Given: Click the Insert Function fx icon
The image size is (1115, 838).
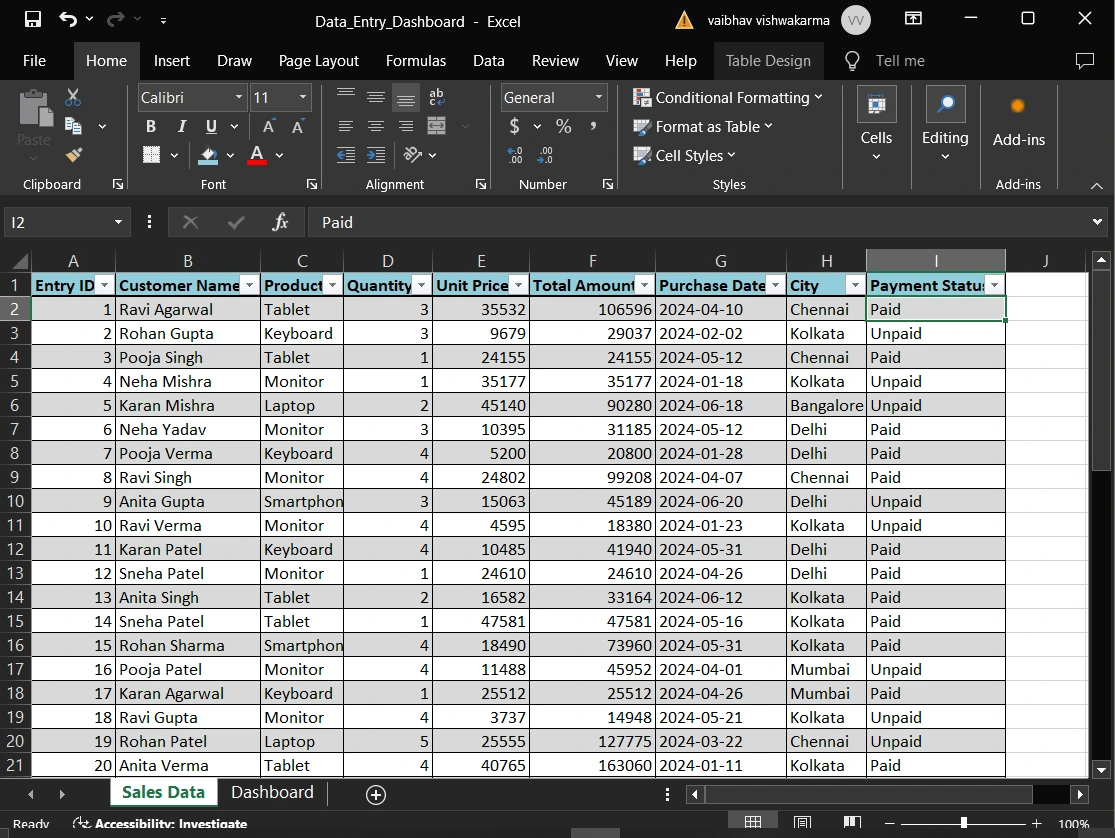Looking at the screenshot, I should coord(281,222).
